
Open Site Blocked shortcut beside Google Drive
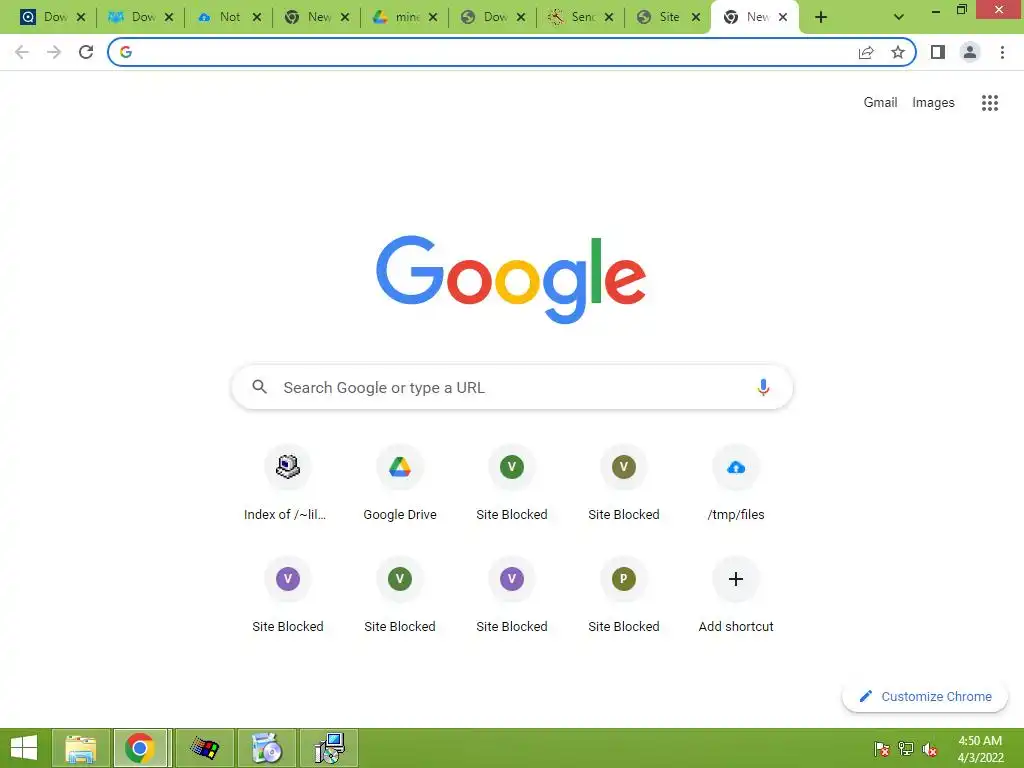pyautogui.click(x=512, y=483)
